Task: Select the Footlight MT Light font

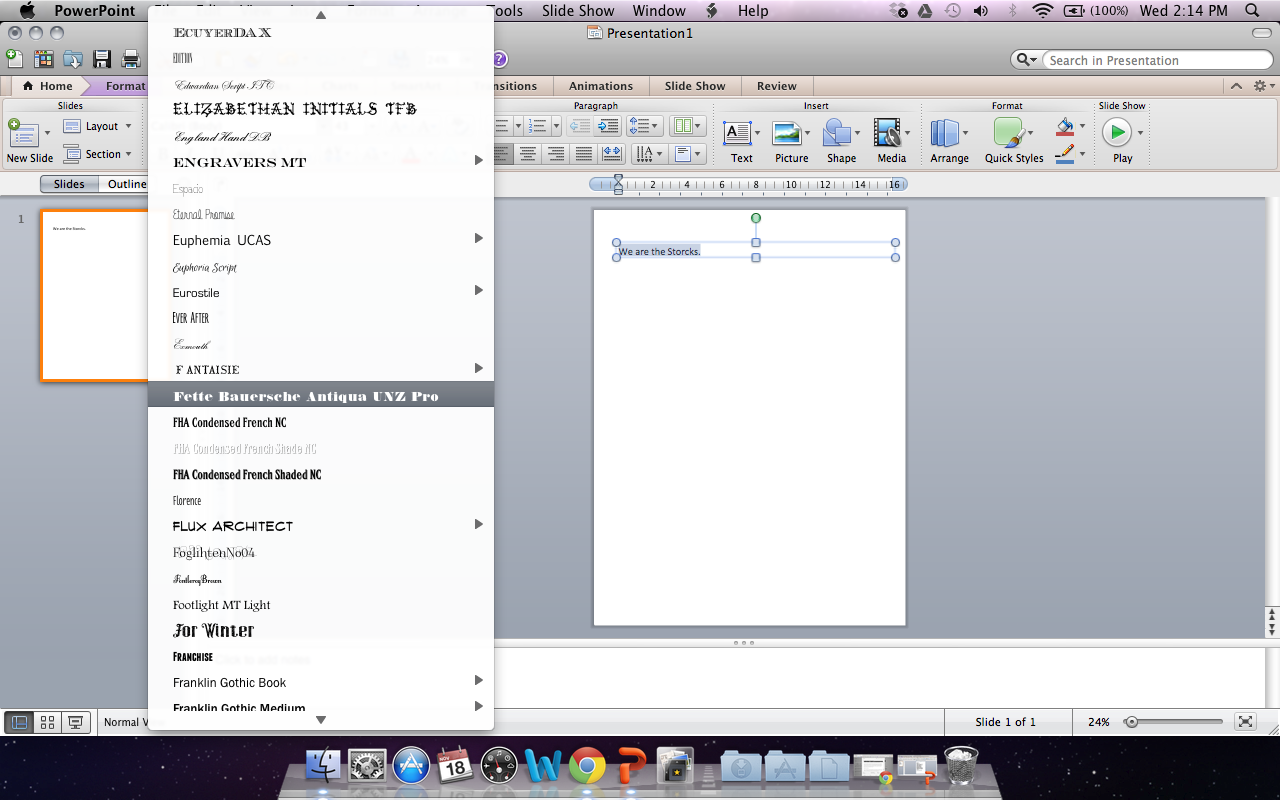Action: coord(321,604)
